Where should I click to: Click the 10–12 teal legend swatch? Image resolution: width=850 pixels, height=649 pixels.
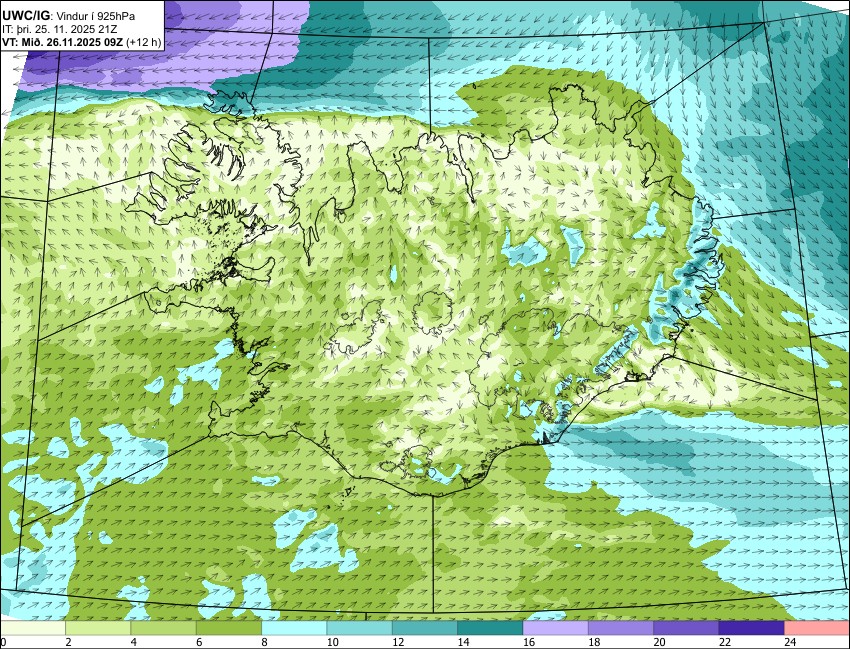tap(359, 628)
